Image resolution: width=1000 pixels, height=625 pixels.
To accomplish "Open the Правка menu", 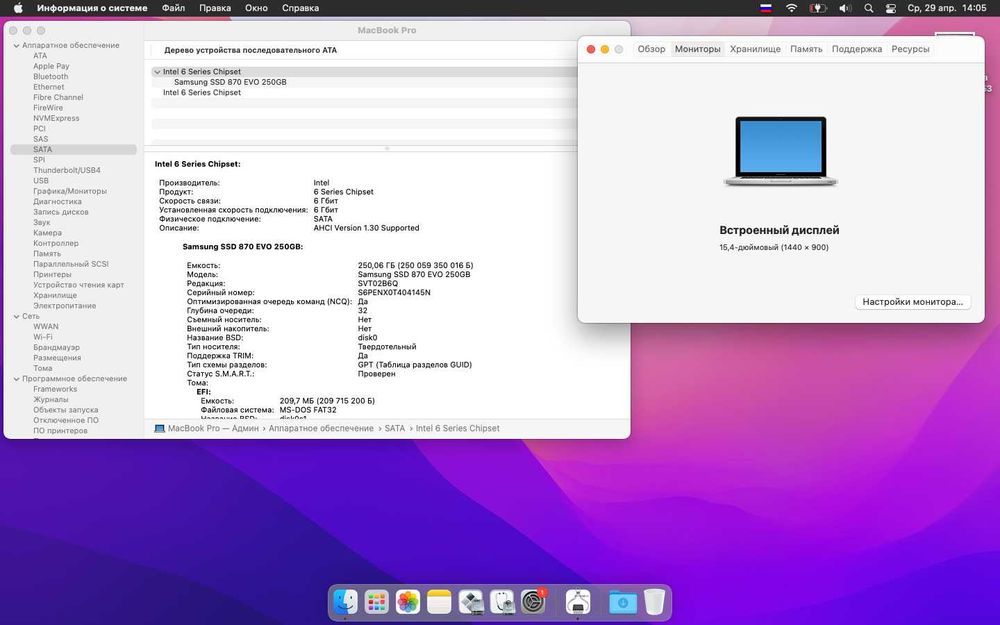I will 215,8.
